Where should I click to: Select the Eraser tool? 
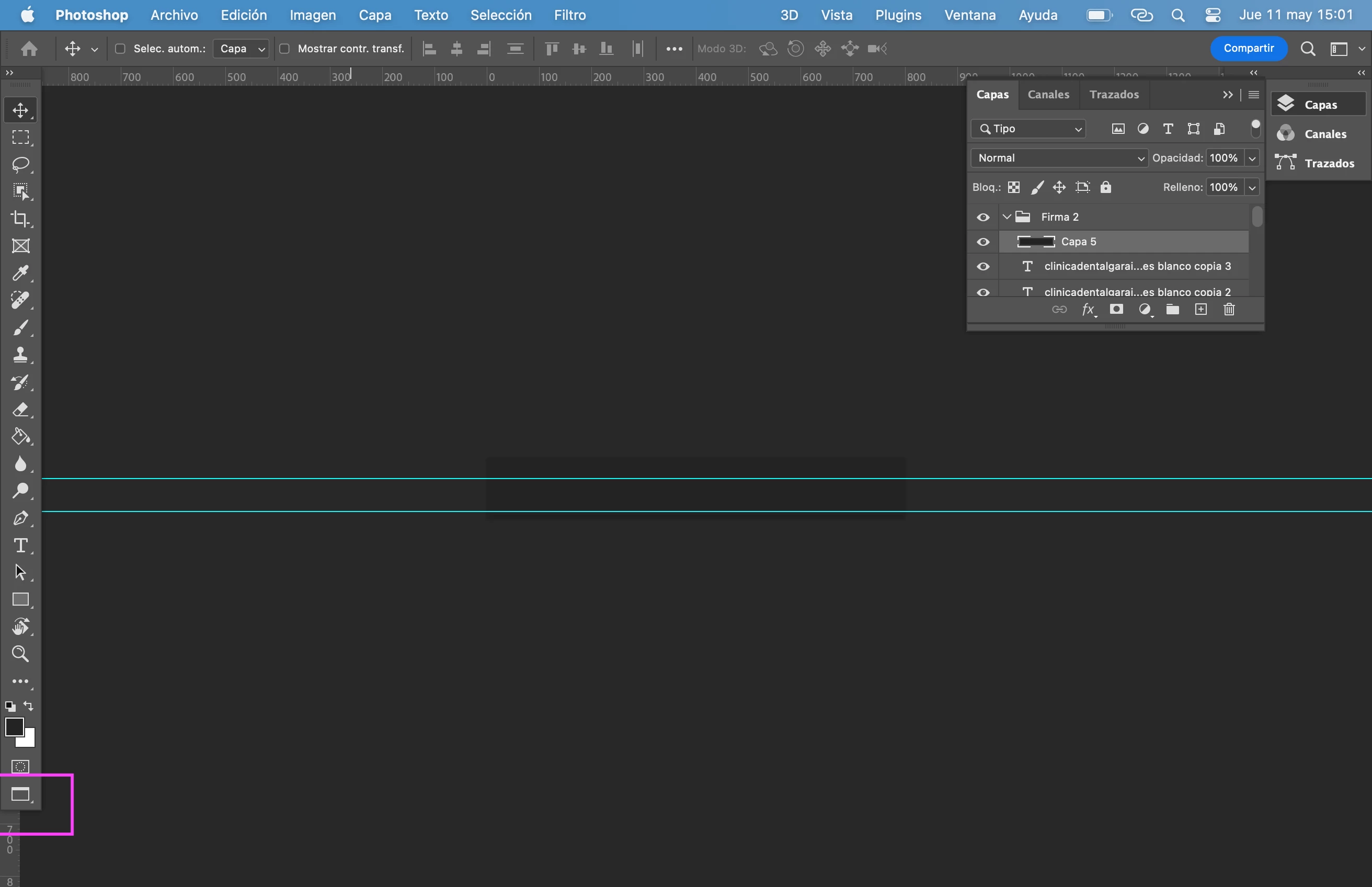tap(21, 410)
